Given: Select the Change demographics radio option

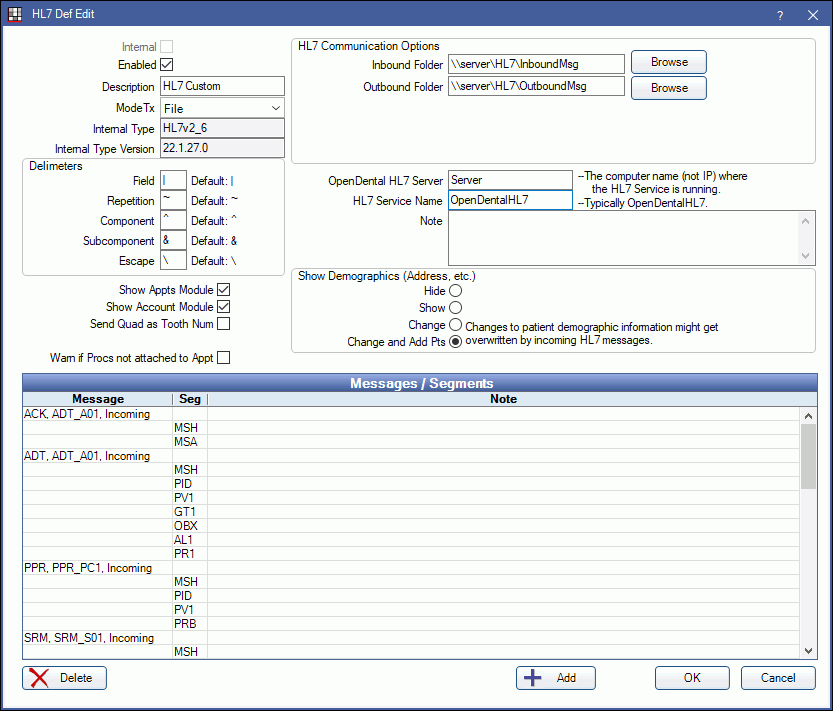Looking at the screenshot, I should (456, 325).
